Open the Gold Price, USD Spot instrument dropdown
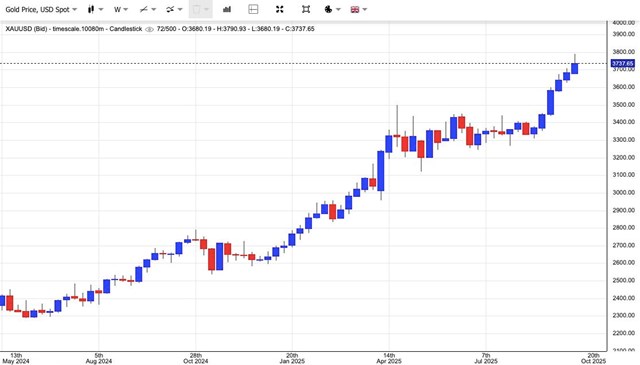The image size is (640, 365). tap(41, 9)
